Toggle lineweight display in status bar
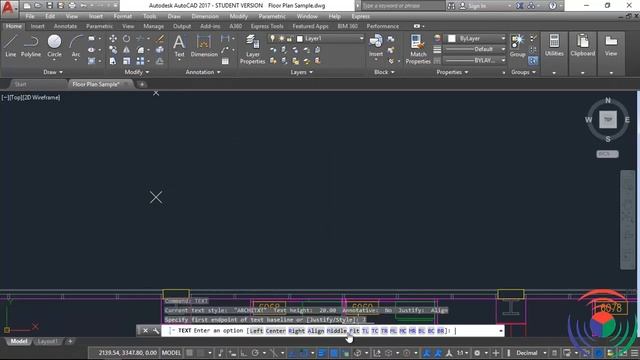The image size is (640, 360). [x=321, y=353]
